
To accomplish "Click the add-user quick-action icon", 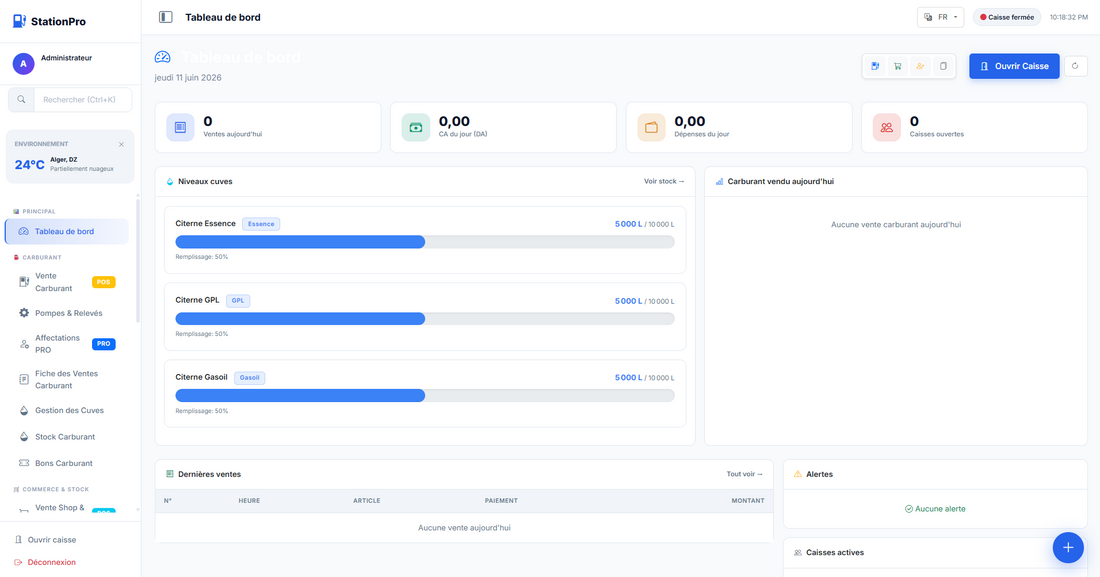I will [x=920, y=66].
